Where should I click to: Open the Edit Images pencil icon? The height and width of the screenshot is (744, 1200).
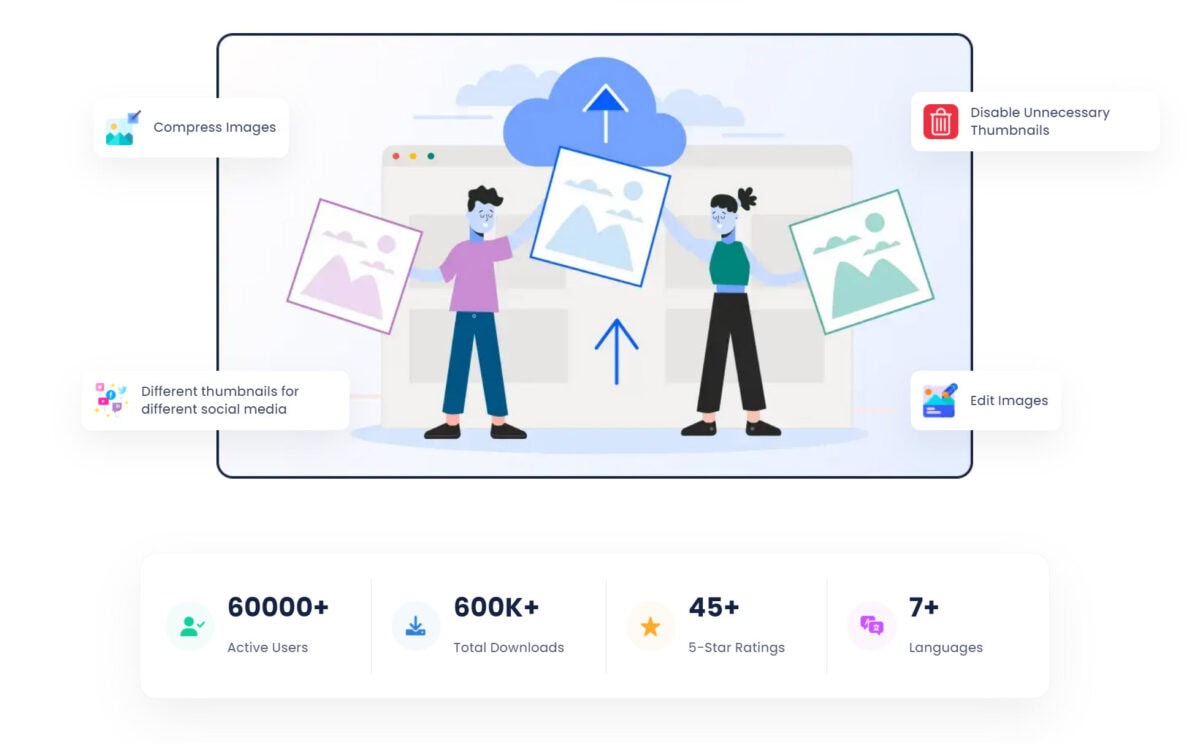[x=938, y=400]
